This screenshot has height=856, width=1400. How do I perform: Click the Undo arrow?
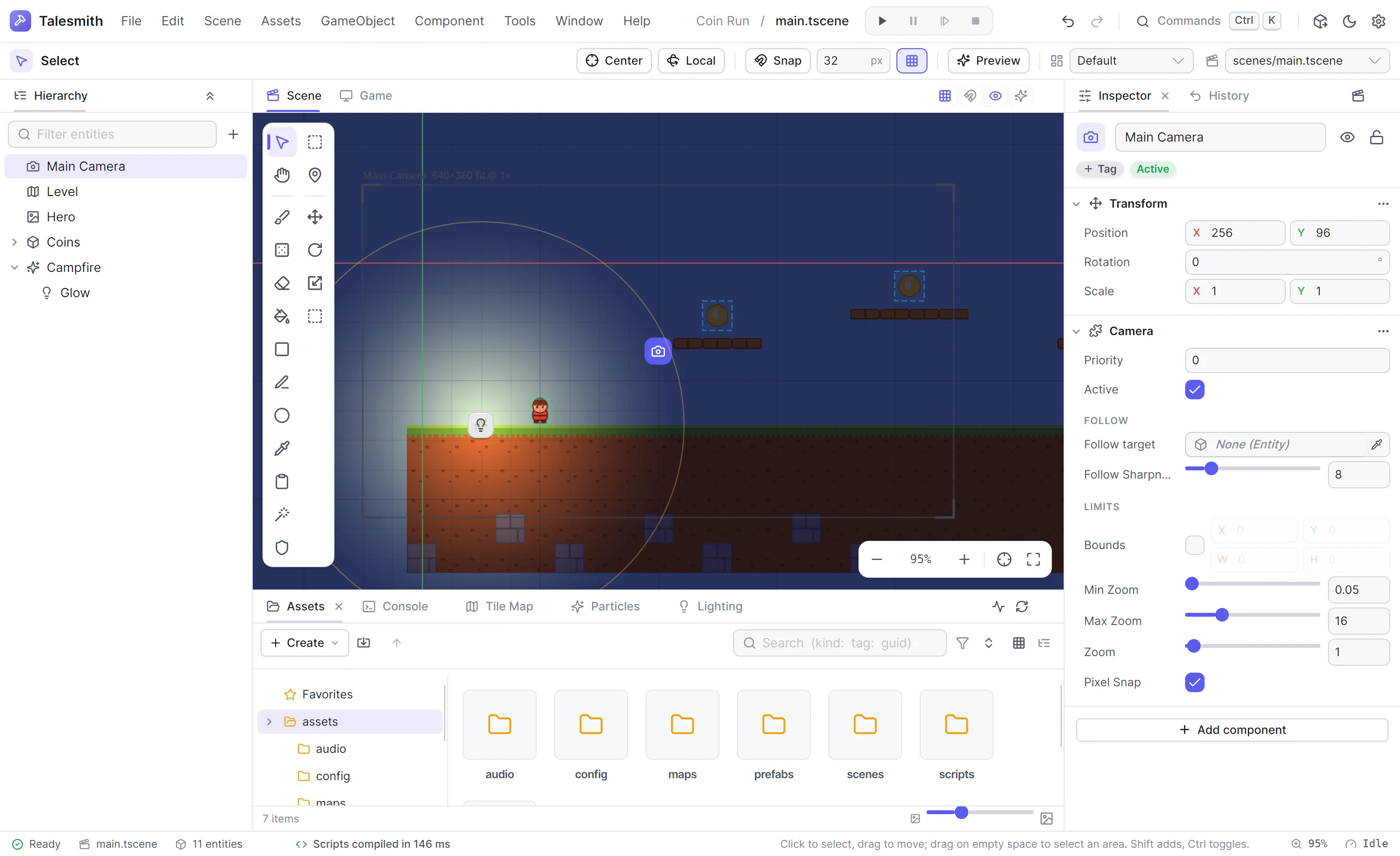tap(1067, 21)
